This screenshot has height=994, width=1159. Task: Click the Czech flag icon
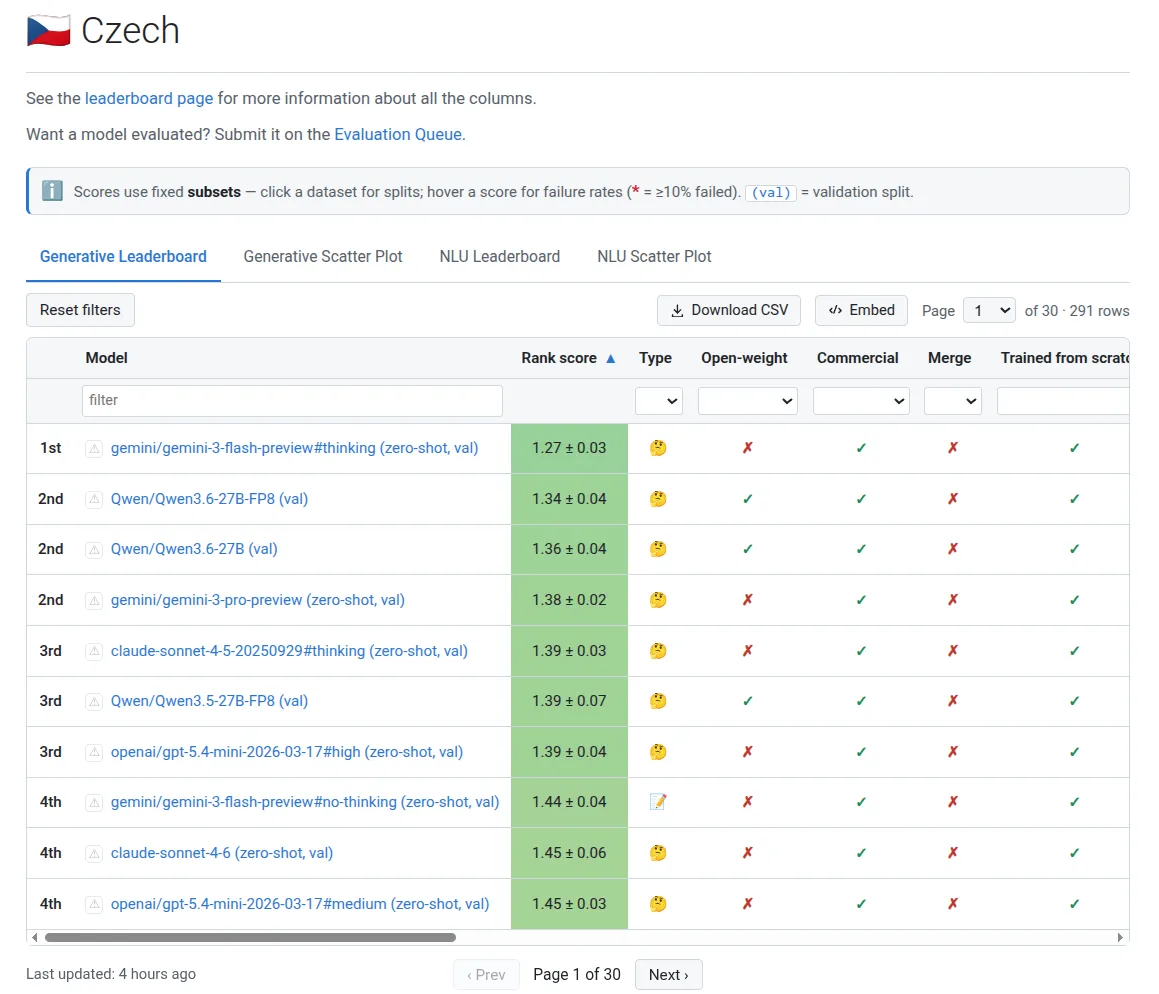pyautogui.click(x=48, y=30)
